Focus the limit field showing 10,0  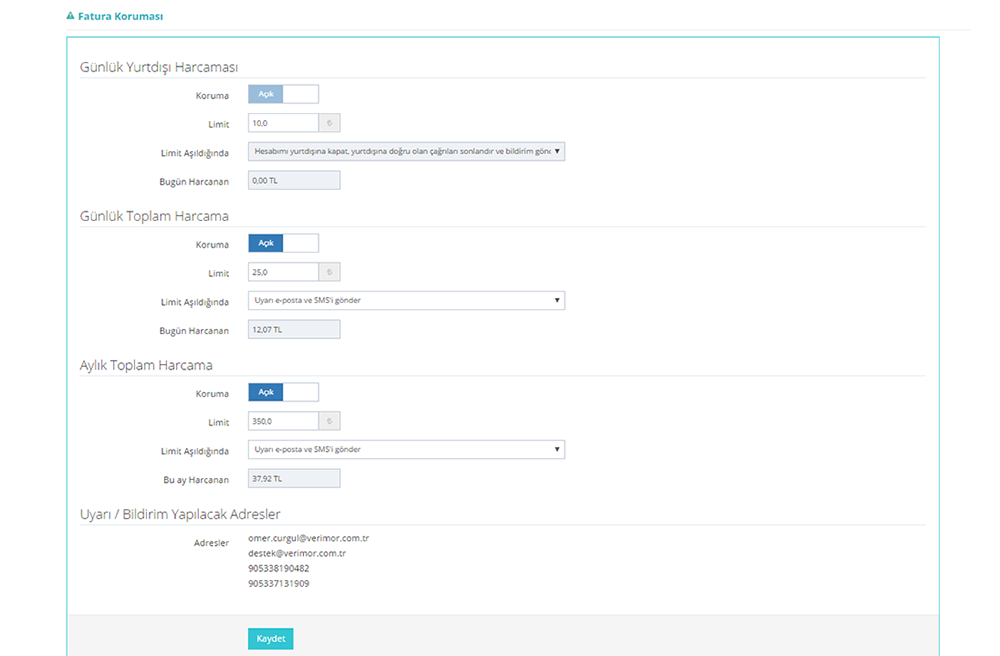coord(283,124)
